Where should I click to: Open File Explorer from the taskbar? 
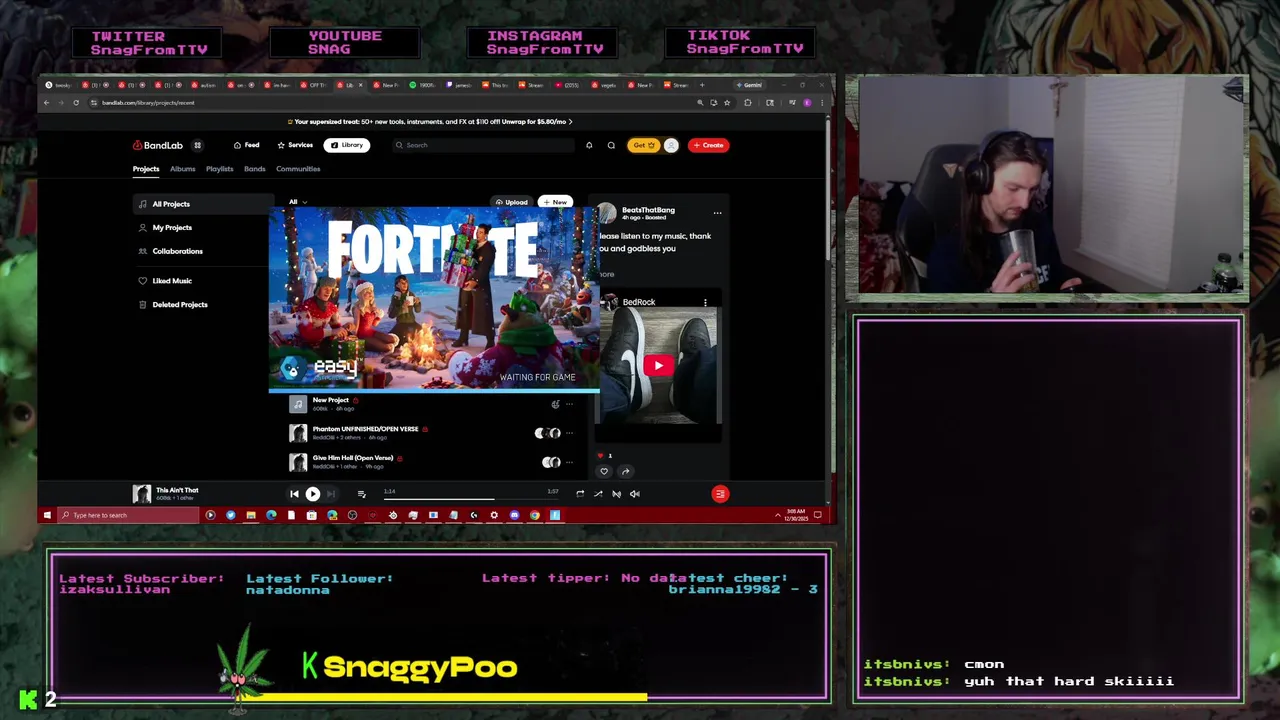coord(251,515)
